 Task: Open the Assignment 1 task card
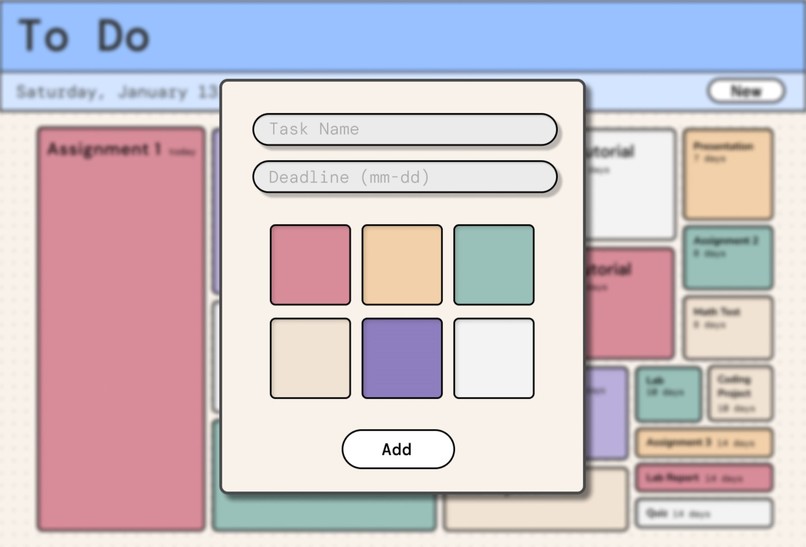pyautogui.click(x=121, y=329)
